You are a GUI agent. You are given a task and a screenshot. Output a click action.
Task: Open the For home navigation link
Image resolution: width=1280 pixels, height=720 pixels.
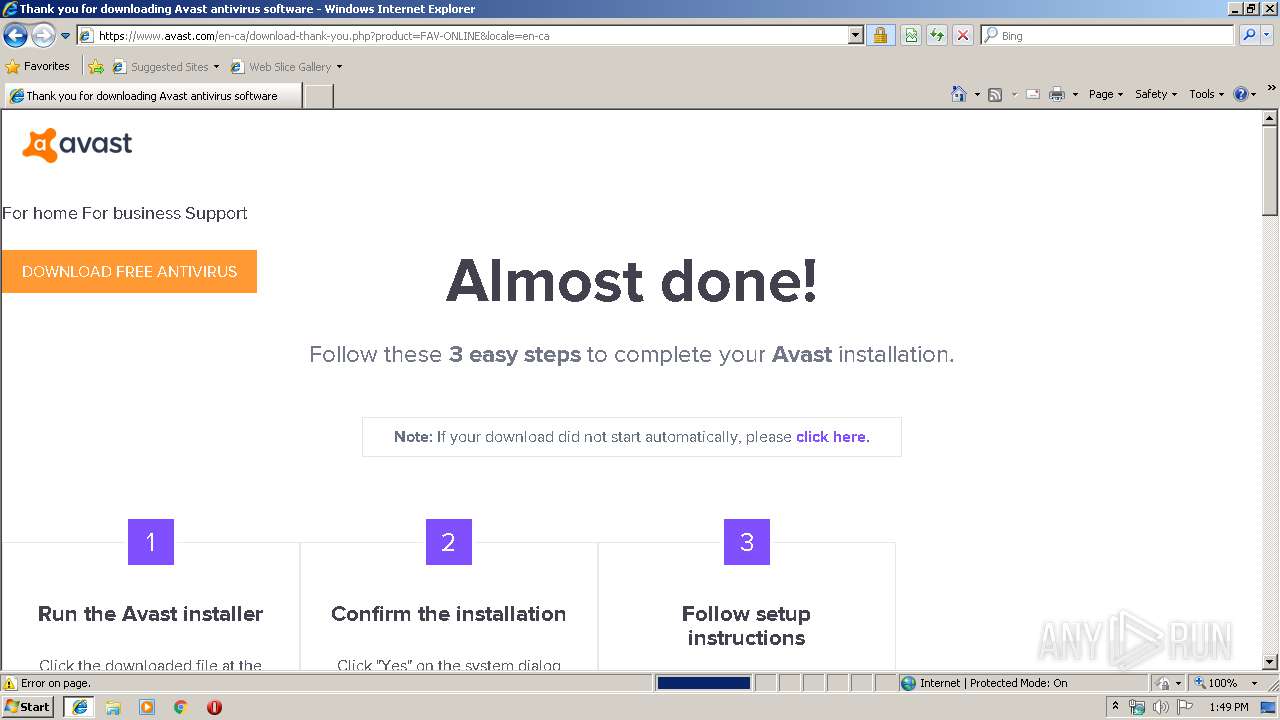coord(40,213)
